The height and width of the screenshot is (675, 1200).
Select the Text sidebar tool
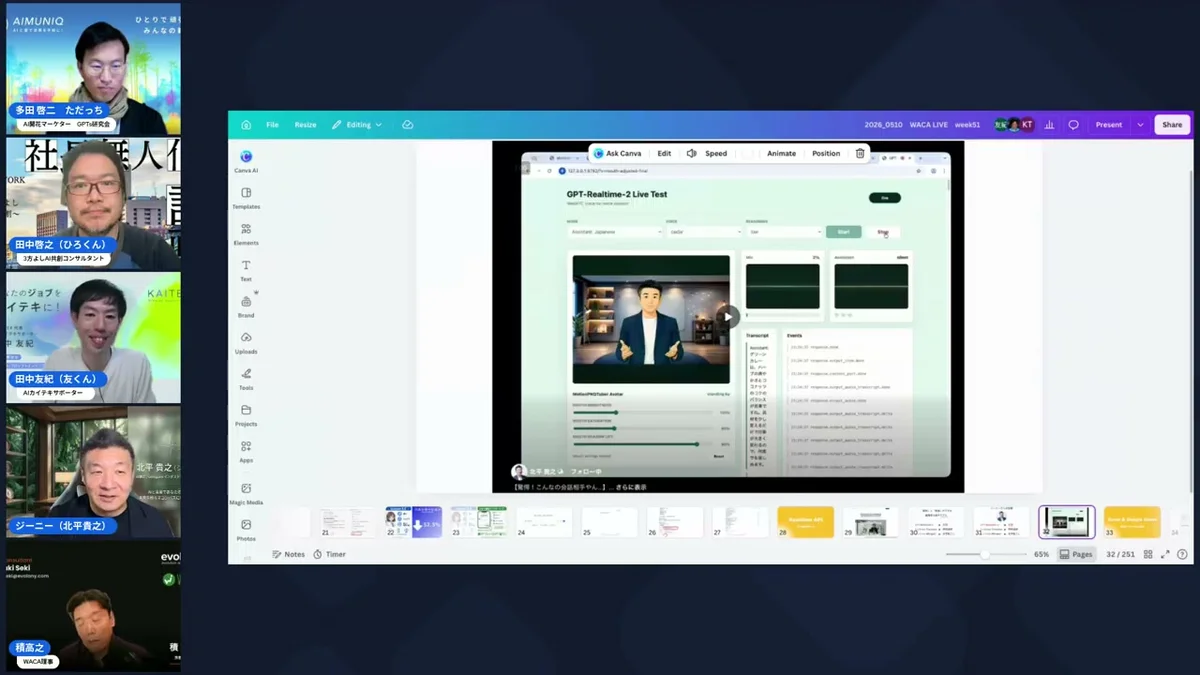[x=246, y=270]
